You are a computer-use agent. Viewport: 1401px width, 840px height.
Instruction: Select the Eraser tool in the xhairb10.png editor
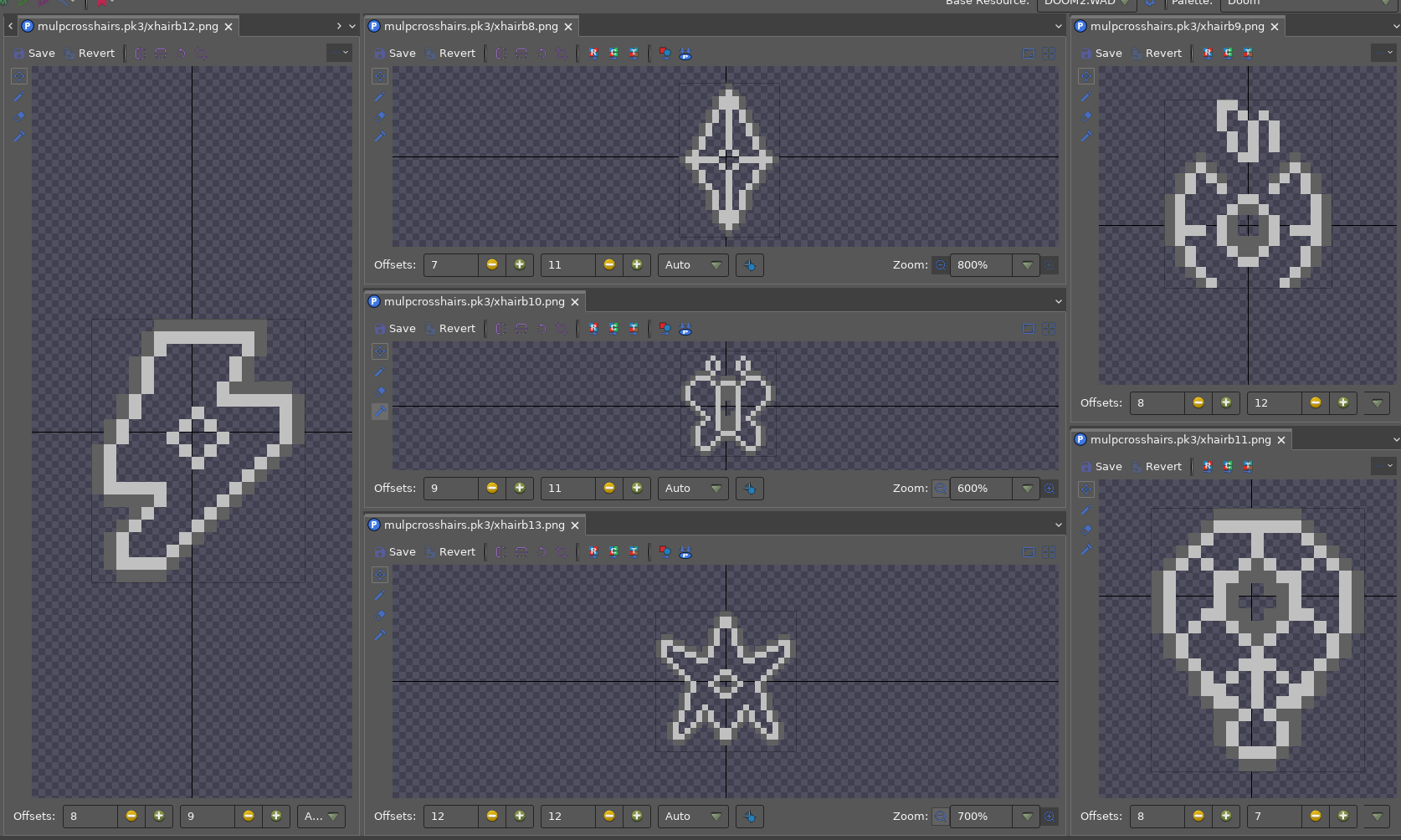[380, 392]
